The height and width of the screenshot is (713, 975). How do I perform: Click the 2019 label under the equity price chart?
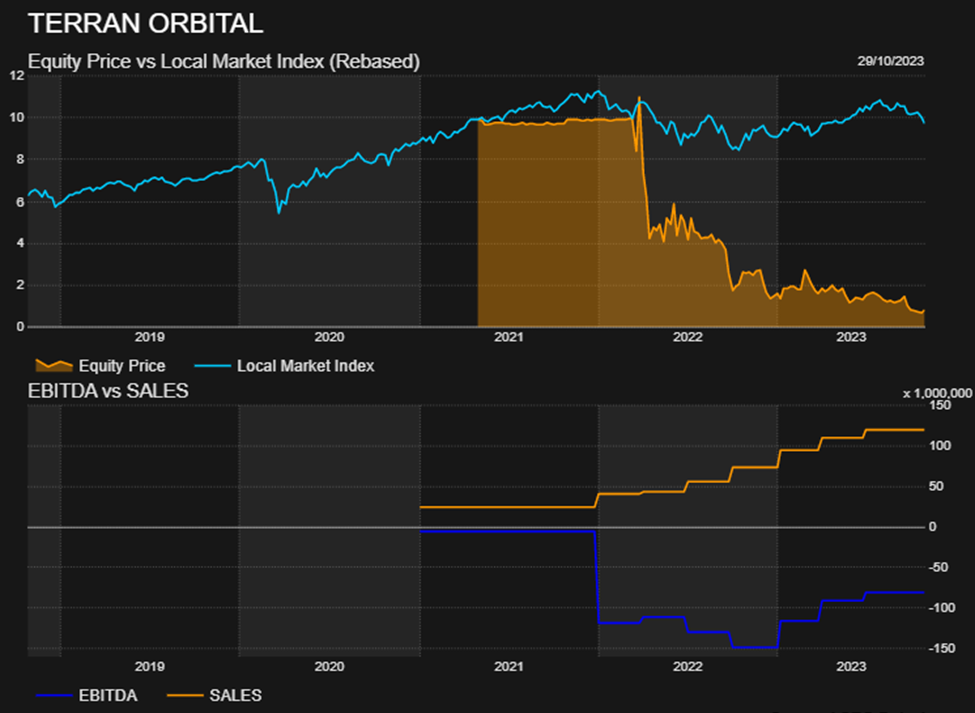click(x=149, y=337)
